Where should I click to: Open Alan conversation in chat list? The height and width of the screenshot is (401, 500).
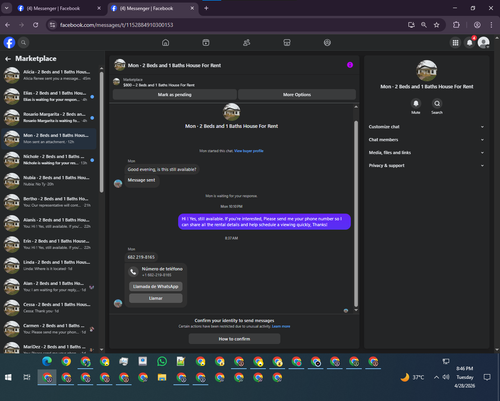[49, 287]
